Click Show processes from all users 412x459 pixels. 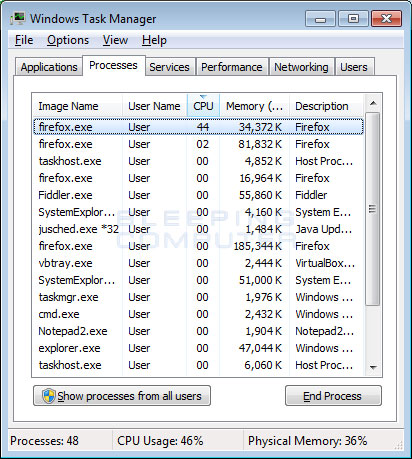coord(122,396)
